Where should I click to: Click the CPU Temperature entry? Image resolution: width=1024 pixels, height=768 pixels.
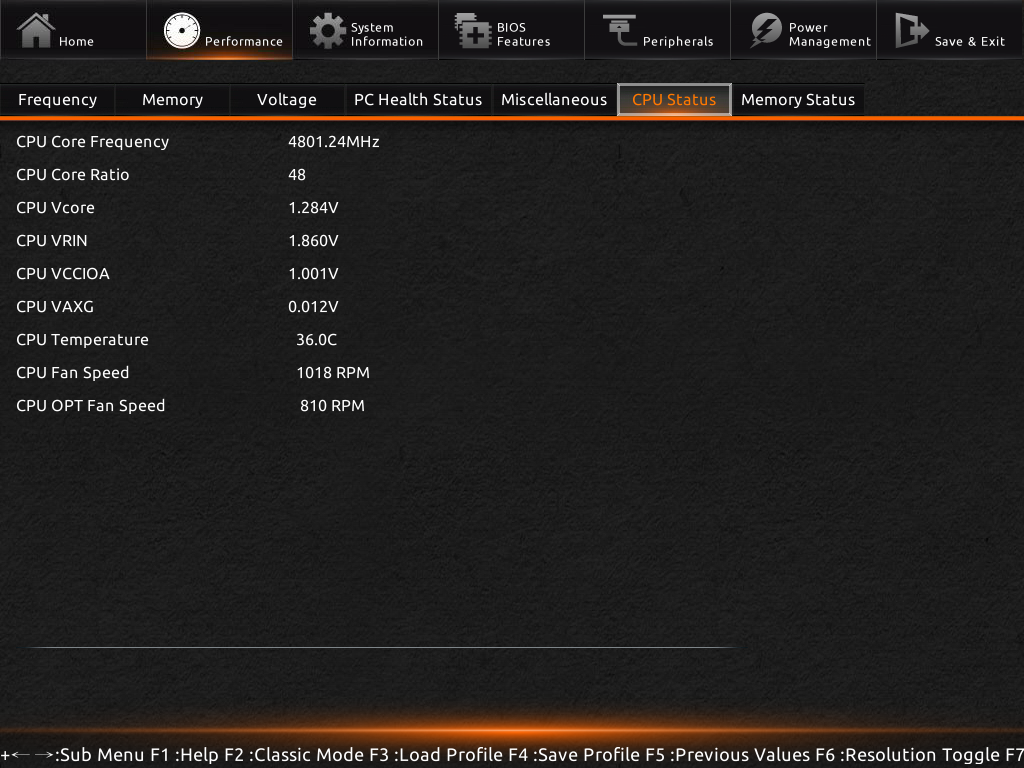pos(82,340)
